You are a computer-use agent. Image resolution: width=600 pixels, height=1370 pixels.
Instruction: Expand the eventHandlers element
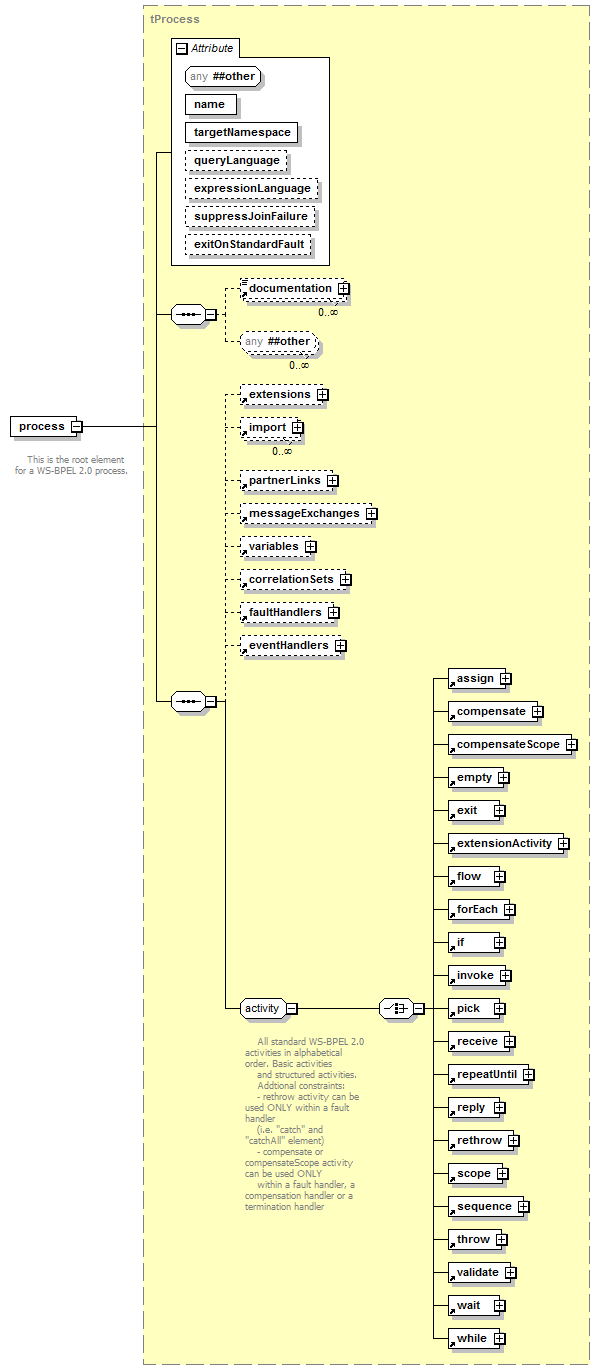tap(340, 646)
